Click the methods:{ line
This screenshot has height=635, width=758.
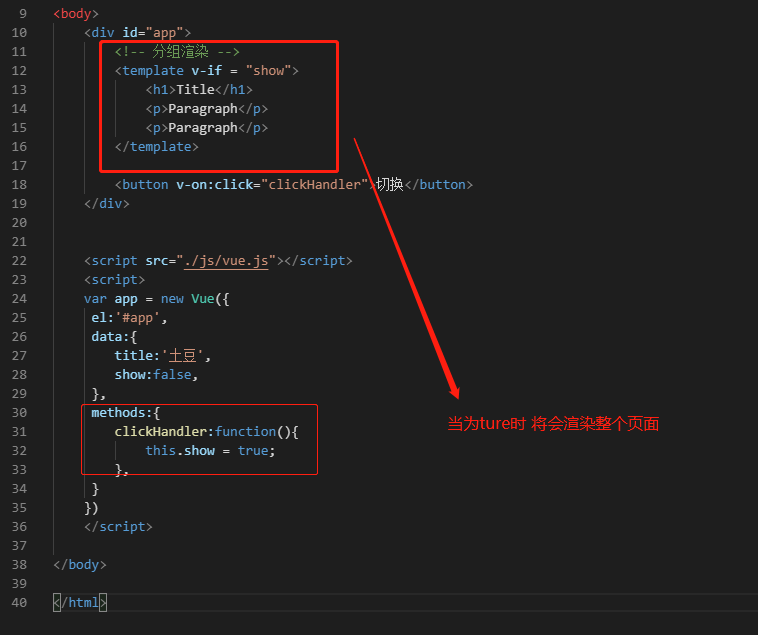[x=126, y=413]
